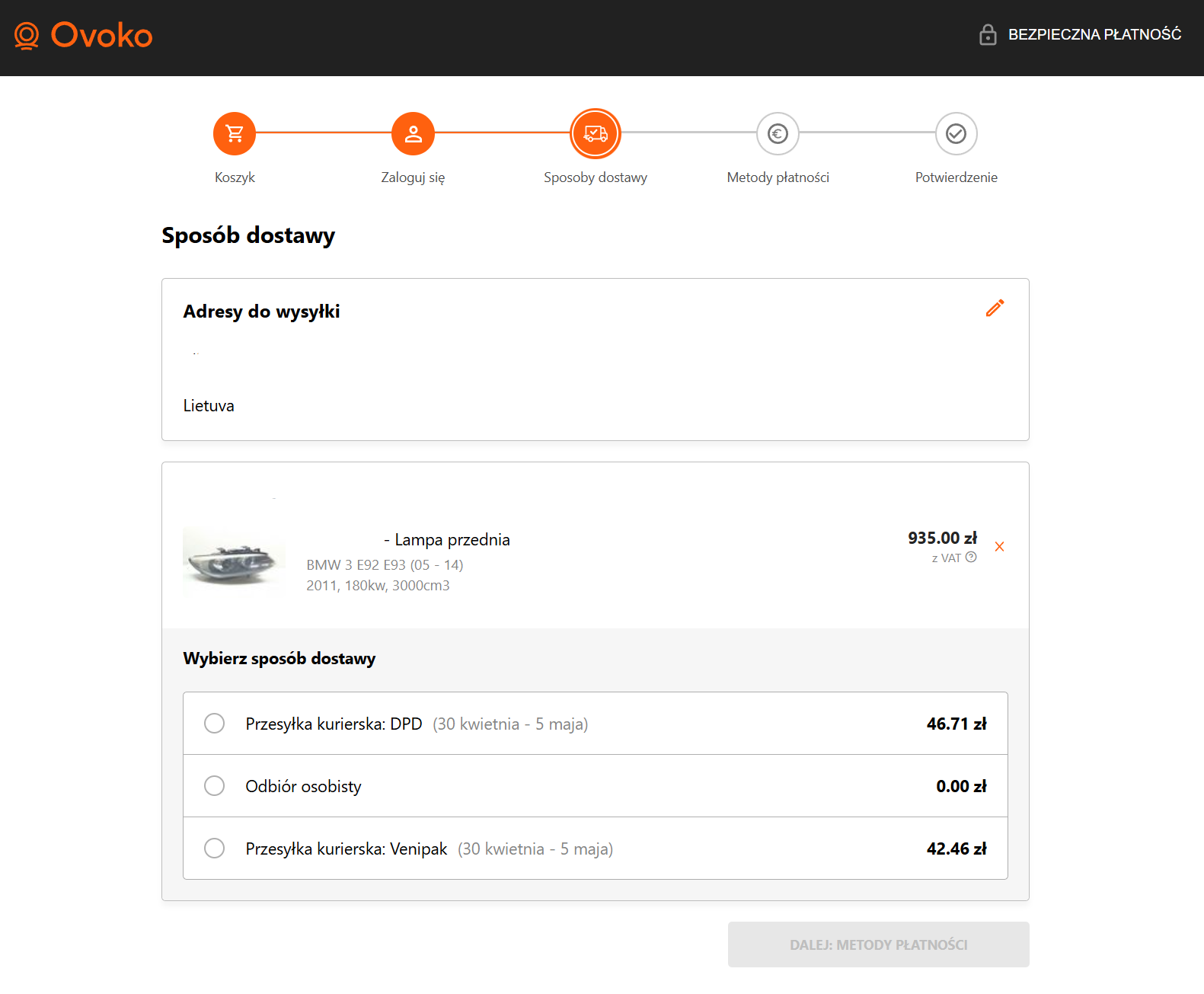Image resolution: width=1204 pixels, height=994 pixels.
Task: Open the VAT help question icon
Action: point(971,558)
